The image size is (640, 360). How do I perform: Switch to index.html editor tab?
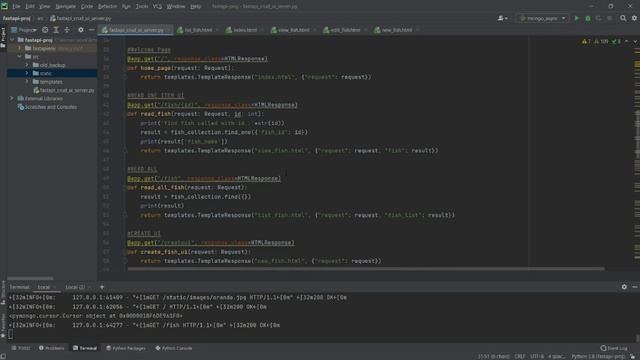(x=245, y=30)
